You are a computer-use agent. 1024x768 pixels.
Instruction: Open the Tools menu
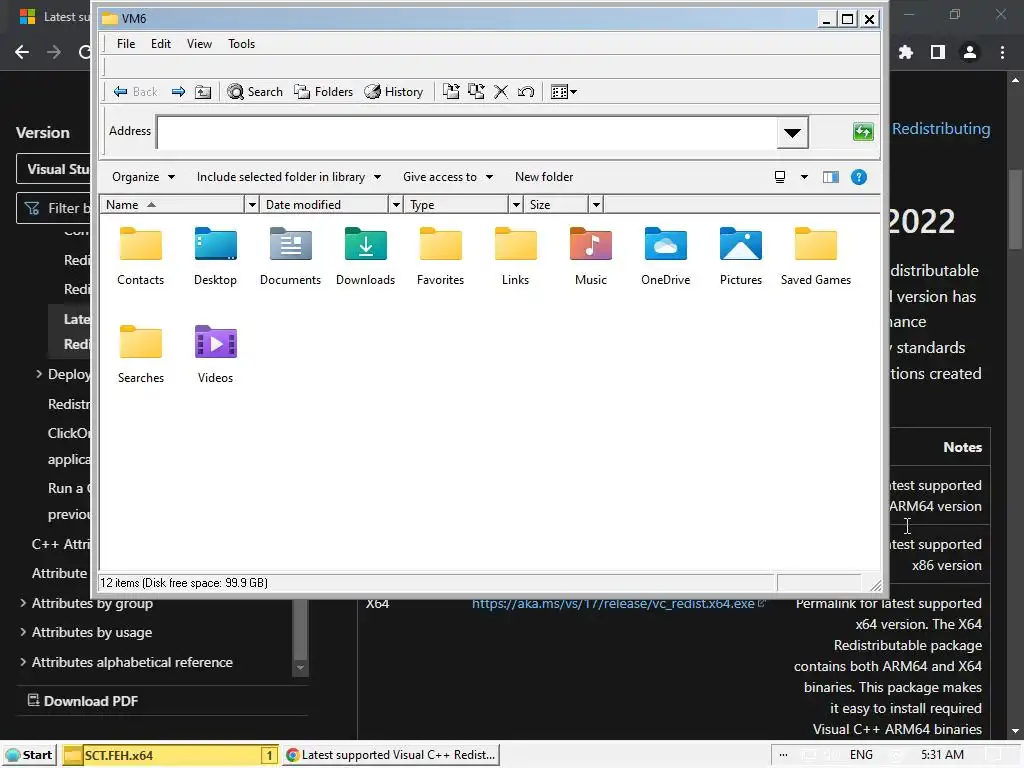(241, 44)
